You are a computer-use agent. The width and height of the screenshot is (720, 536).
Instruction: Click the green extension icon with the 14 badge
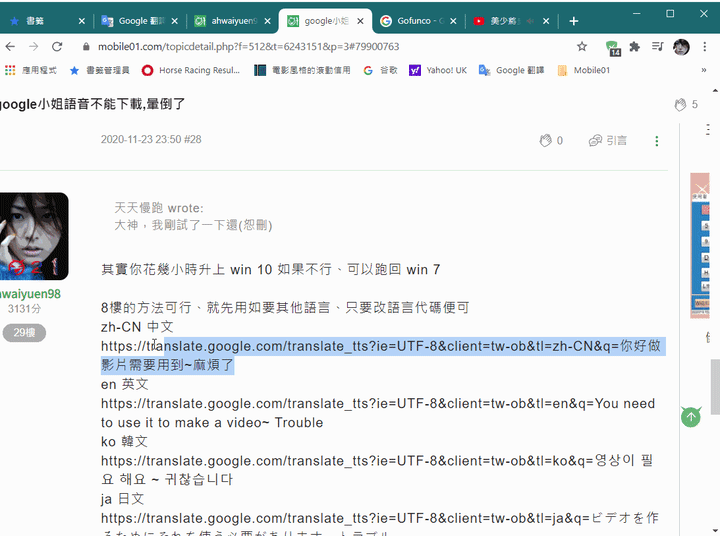[613, 48]
